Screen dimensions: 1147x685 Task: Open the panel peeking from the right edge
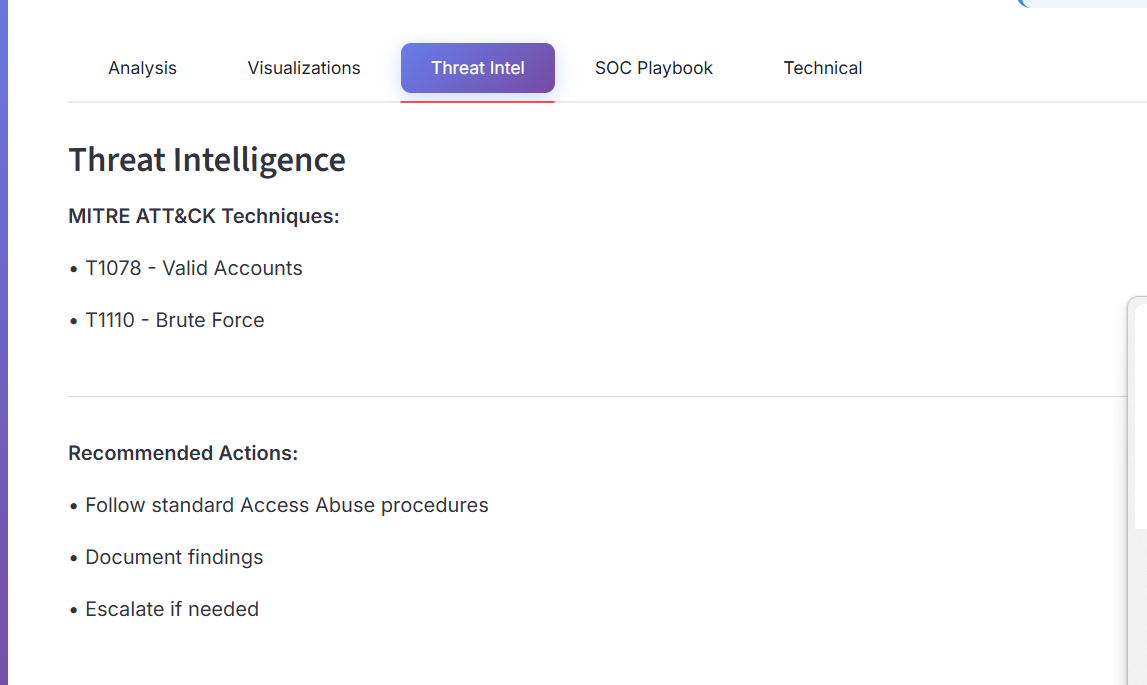point(1140,450)
